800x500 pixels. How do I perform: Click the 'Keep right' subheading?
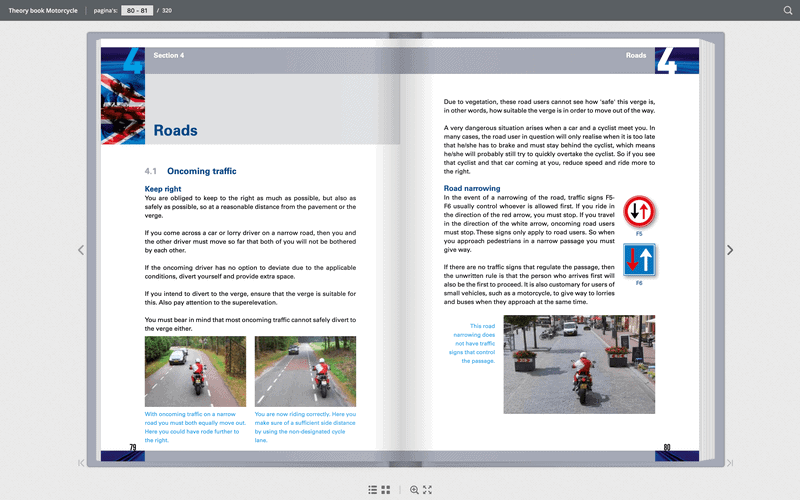pyautogui.click(x=163, y=189)
